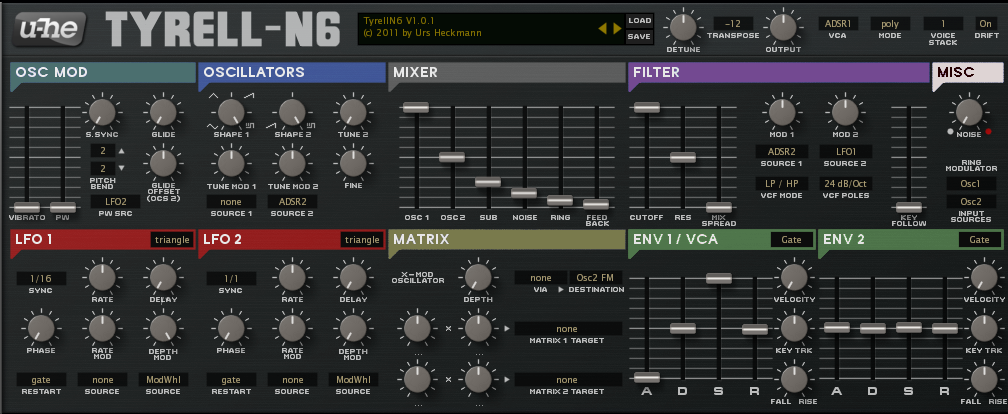Click the LFO 2 DELAY knob

tap(353, 277)
